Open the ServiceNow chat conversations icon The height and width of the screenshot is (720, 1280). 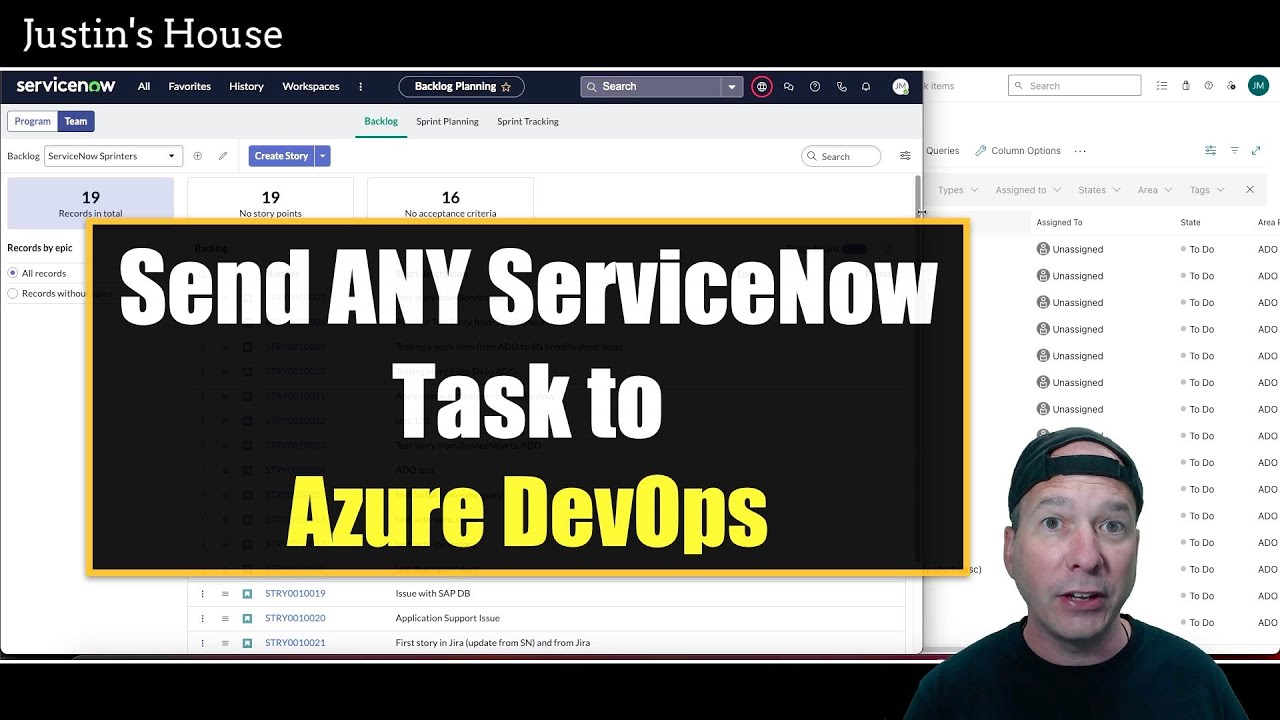(x=789, y=87)
